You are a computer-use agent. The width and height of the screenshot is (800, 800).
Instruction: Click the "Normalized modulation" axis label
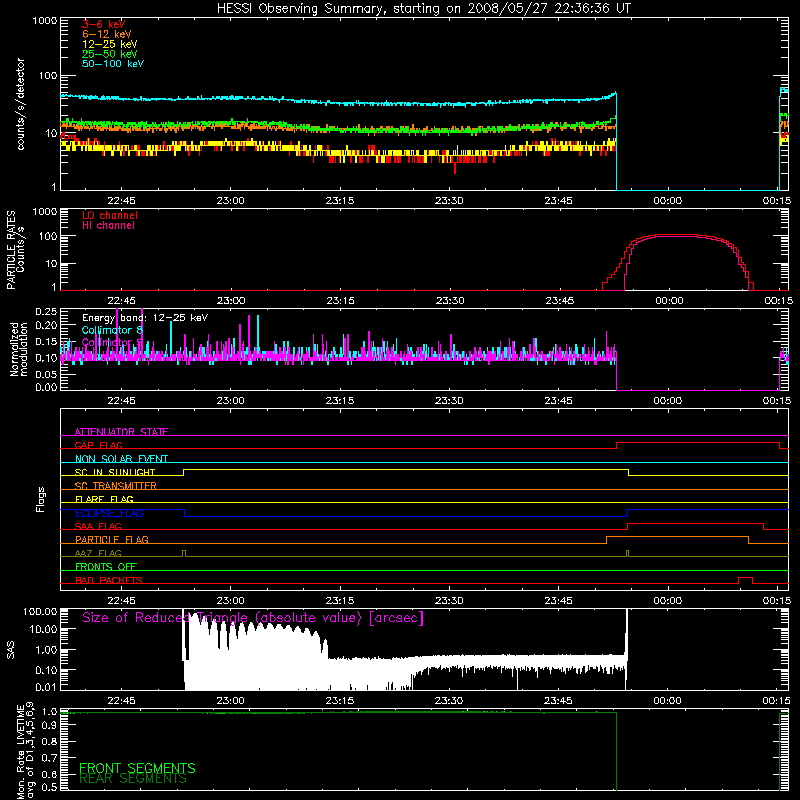point(19,349)
